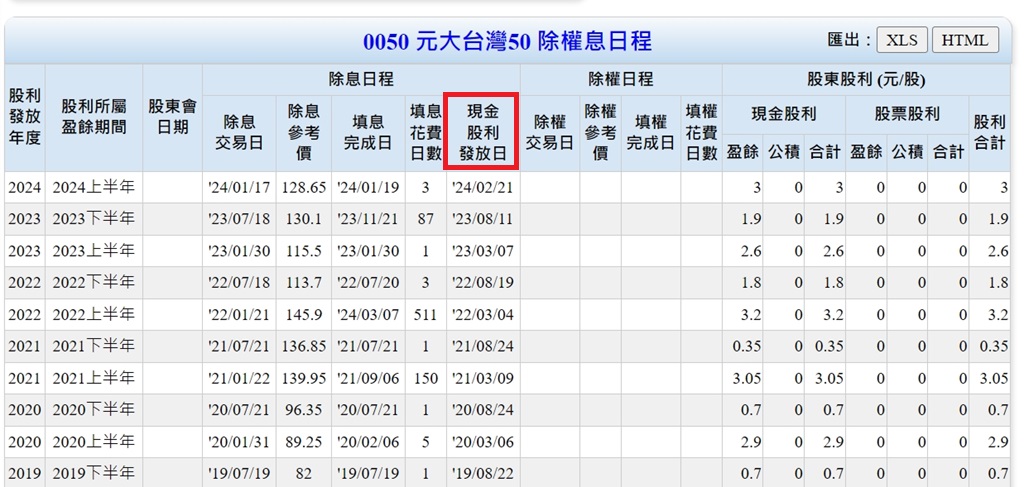Image resolution: width=1024 pixels, height=487 pixels.
Task: Click reference price 136.85
Action: click(x=304, y=347)
